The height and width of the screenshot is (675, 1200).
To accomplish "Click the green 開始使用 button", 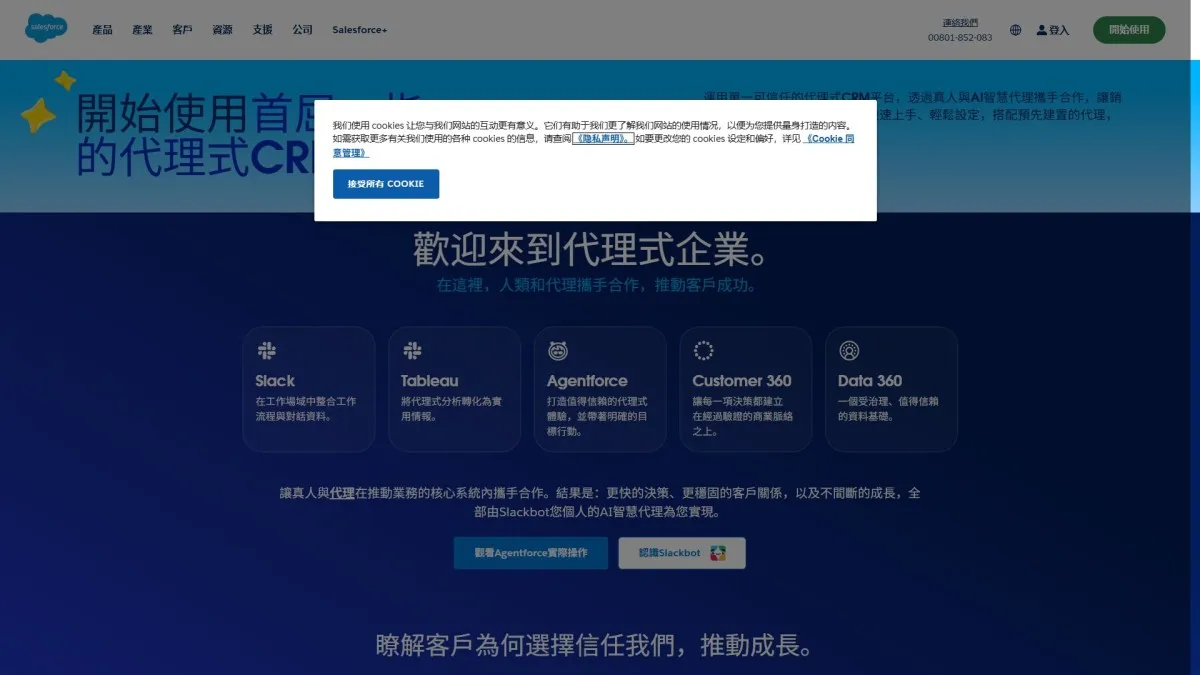I will [x=1129, y=30].
